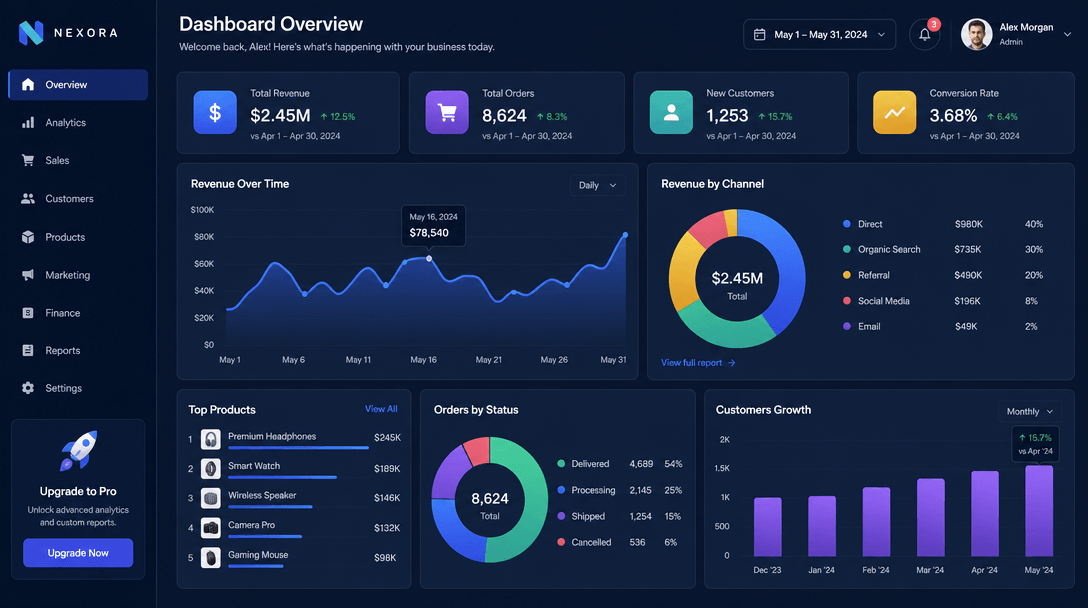
Task: Click the May '24 bar in Customers Growth
Action: pos(1039,511)
